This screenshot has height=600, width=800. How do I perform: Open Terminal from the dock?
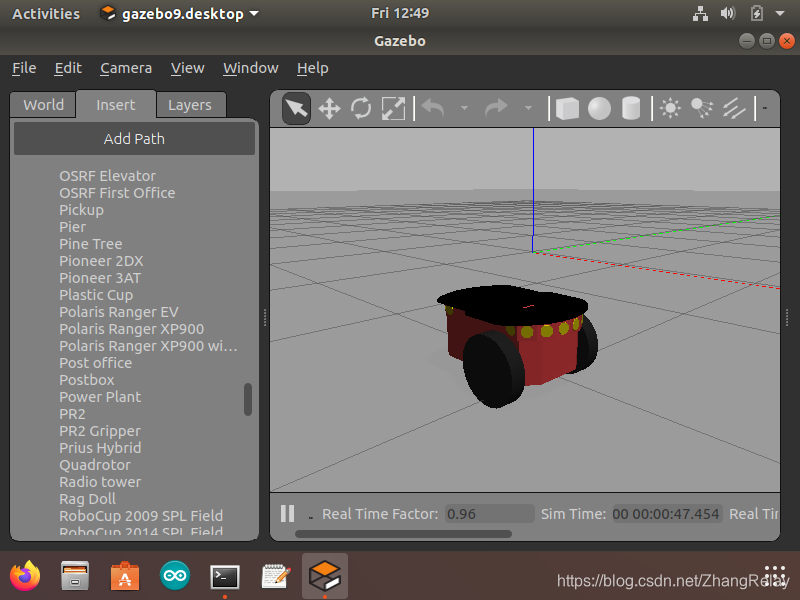(225, 578)
